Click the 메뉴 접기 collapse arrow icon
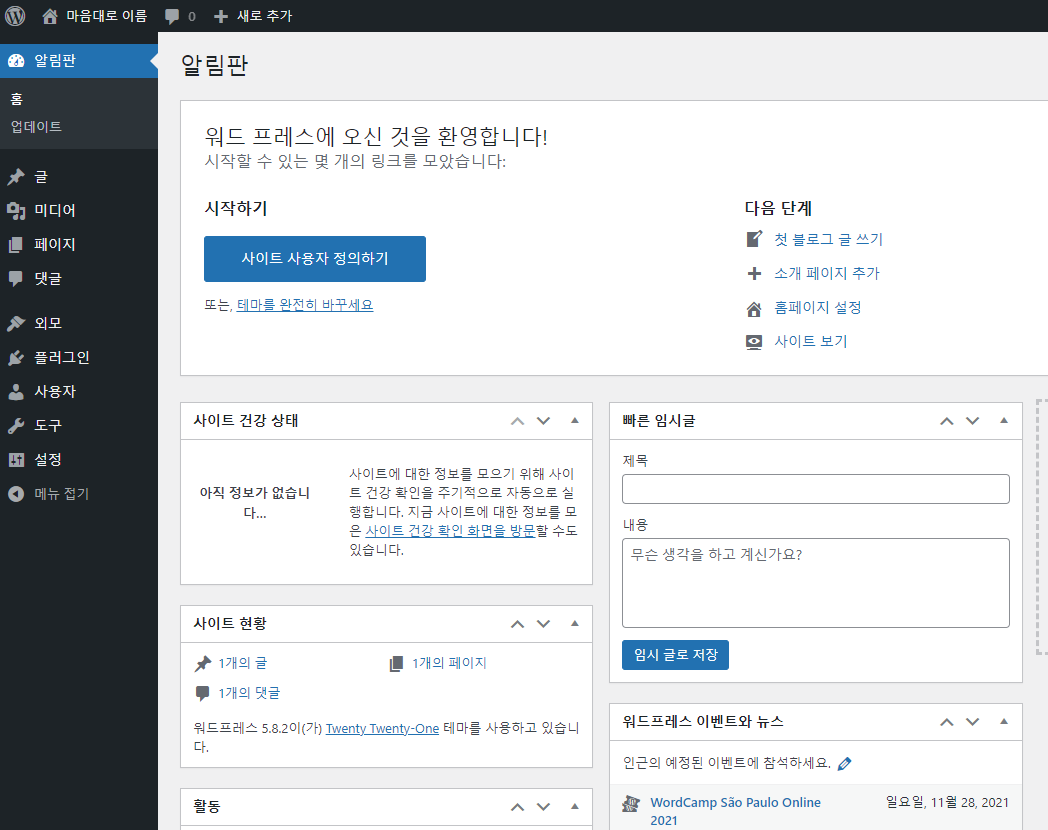 [x=16, y=494]
